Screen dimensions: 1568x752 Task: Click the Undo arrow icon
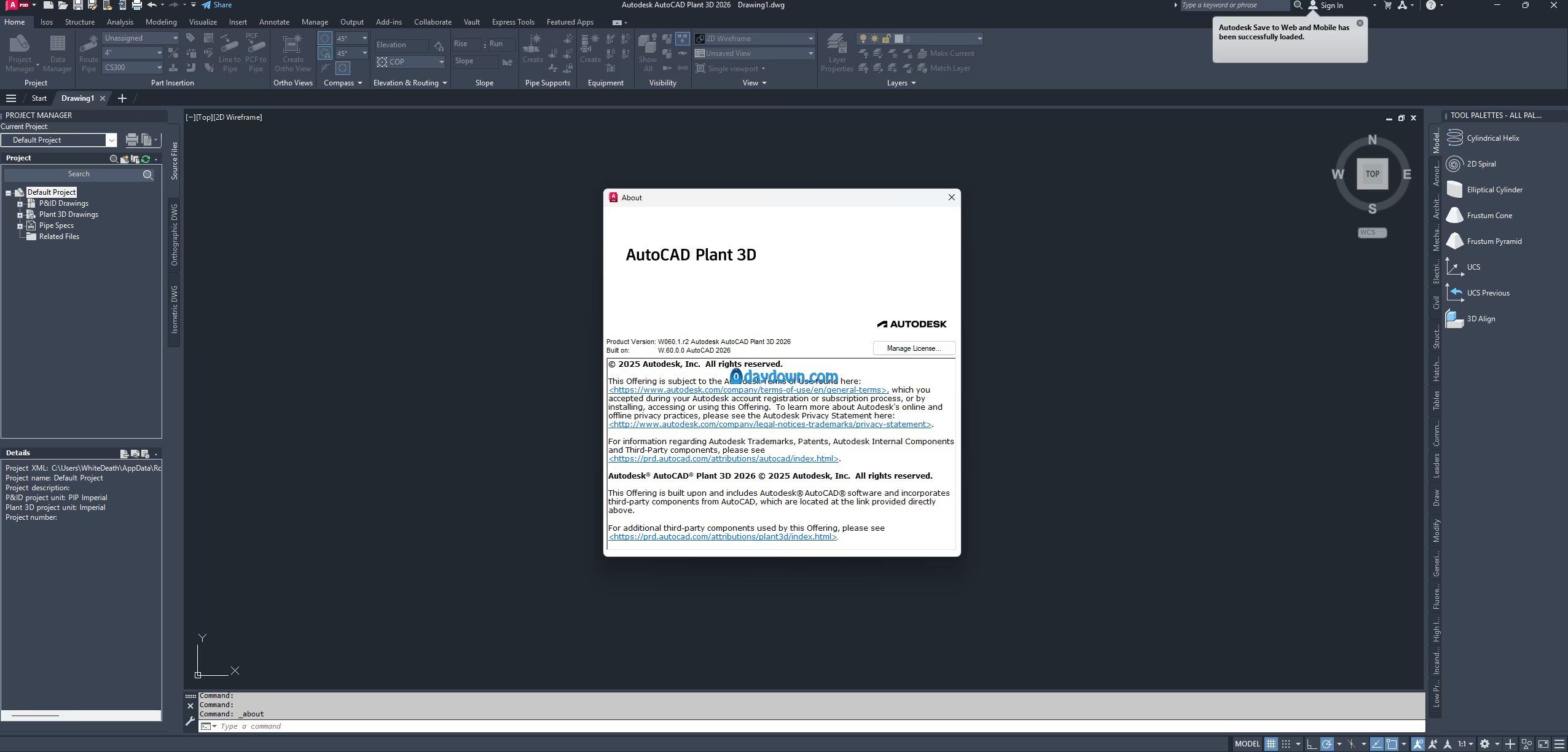[152, 5]
